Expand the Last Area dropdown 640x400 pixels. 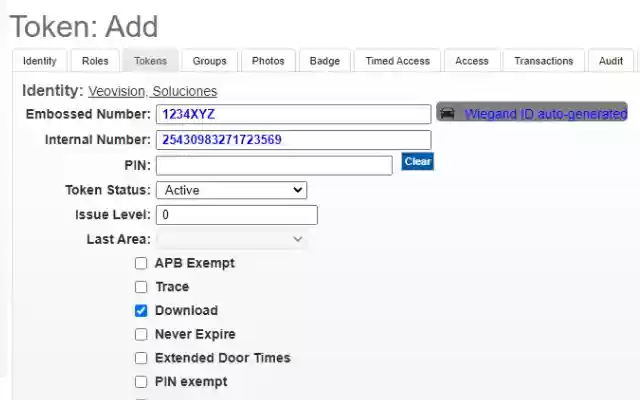231,239
